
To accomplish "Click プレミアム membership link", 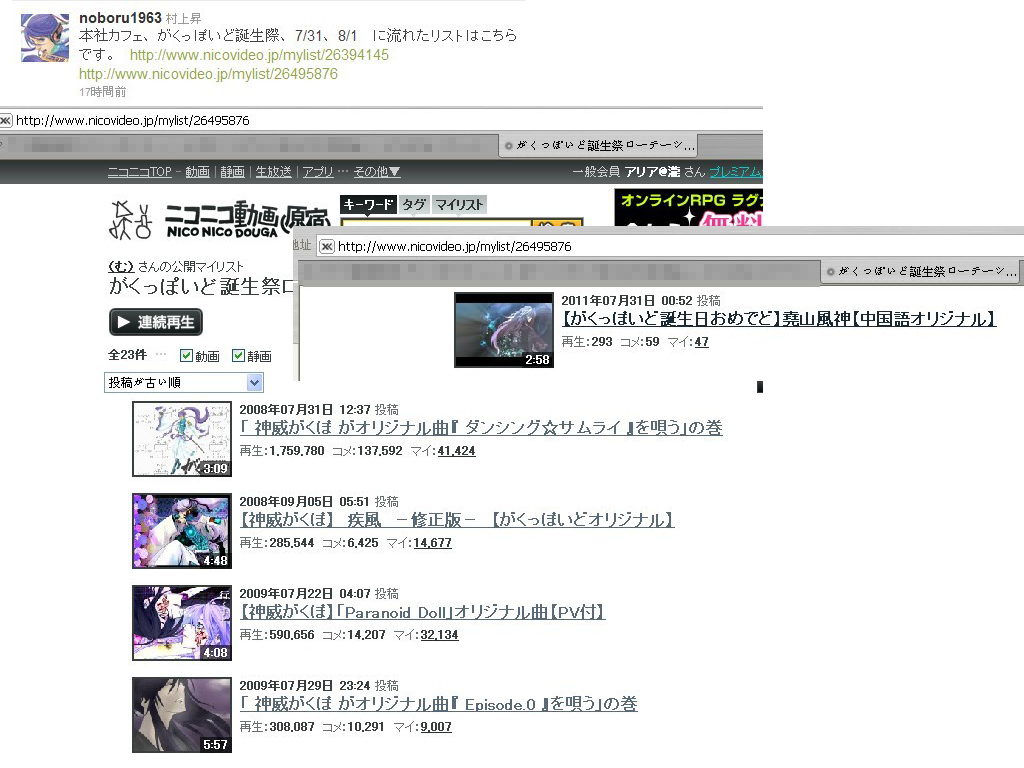I will (735, 172).
